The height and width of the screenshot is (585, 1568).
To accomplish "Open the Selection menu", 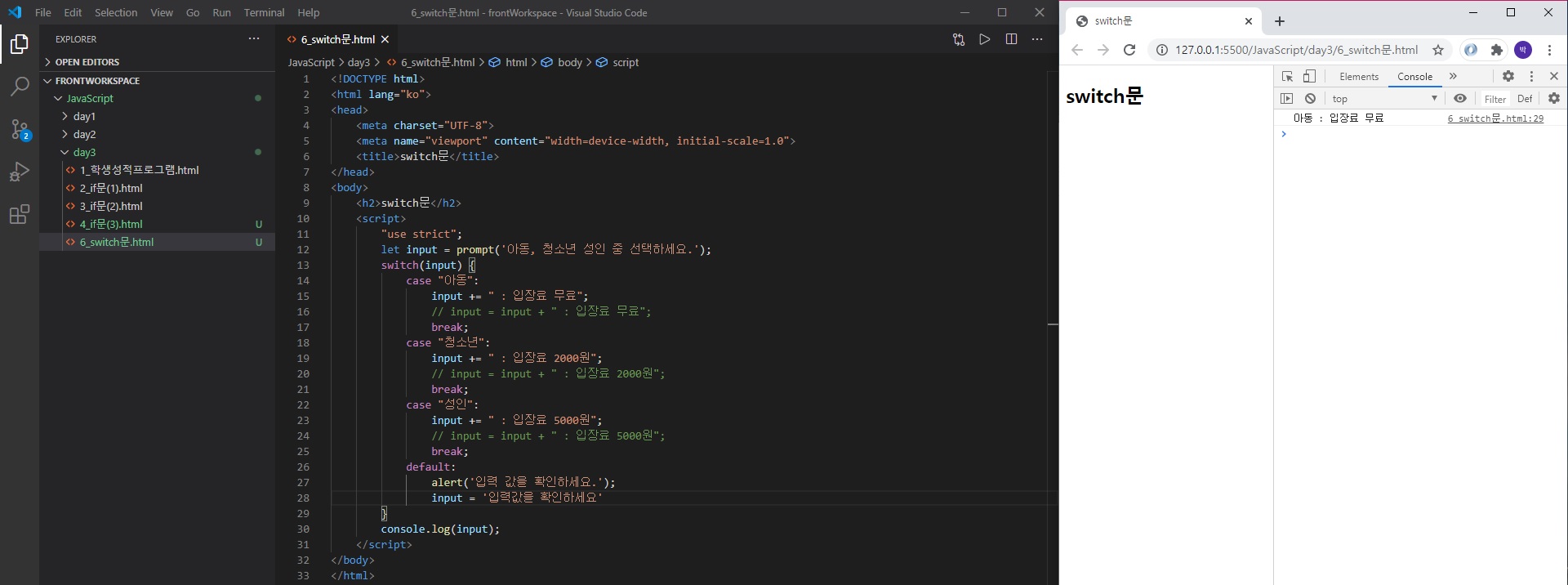I will coord(116,12).
